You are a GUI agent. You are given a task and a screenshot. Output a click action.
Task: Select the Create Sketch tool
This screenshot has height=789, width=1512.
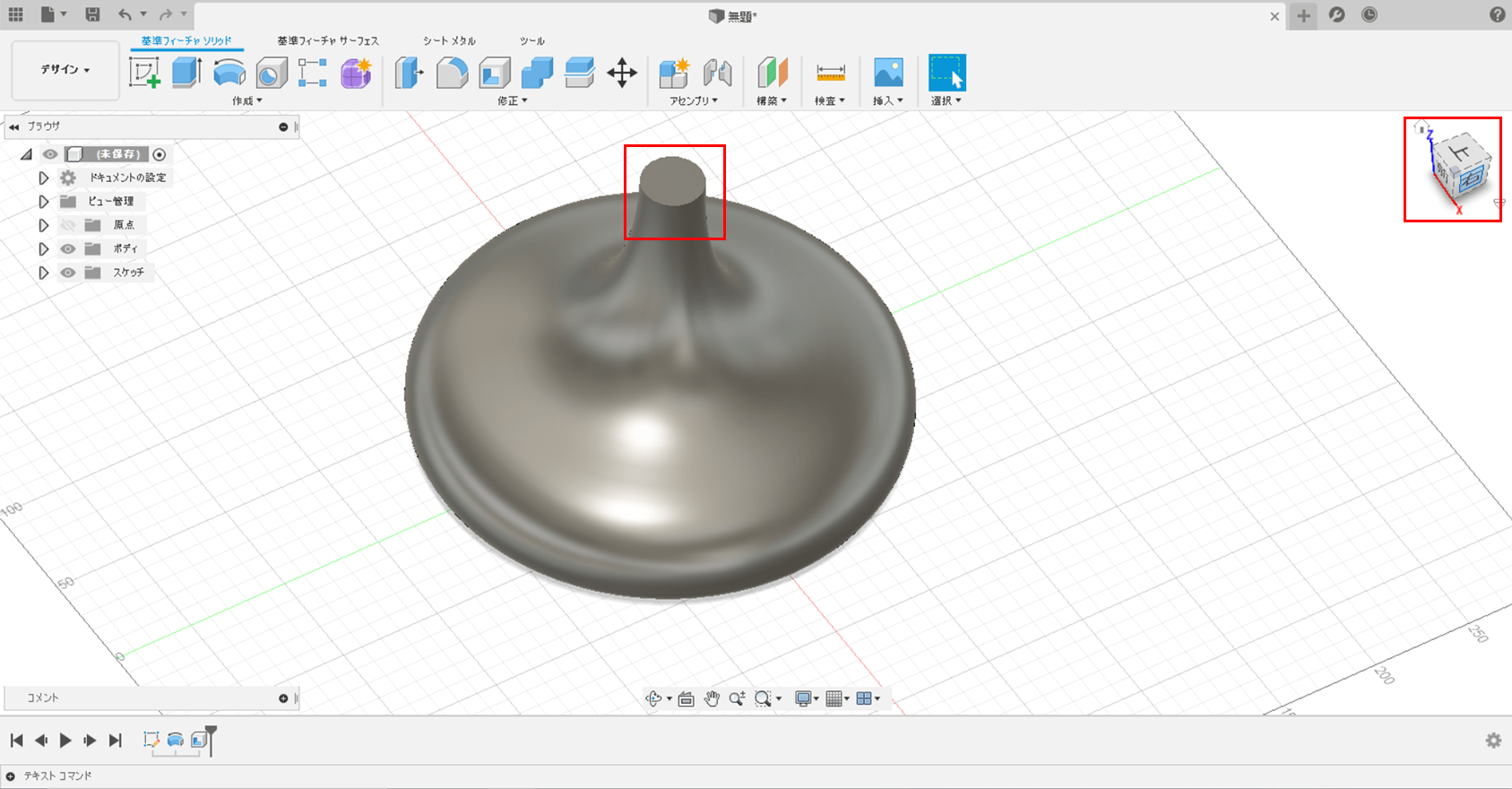coord(144,73)
